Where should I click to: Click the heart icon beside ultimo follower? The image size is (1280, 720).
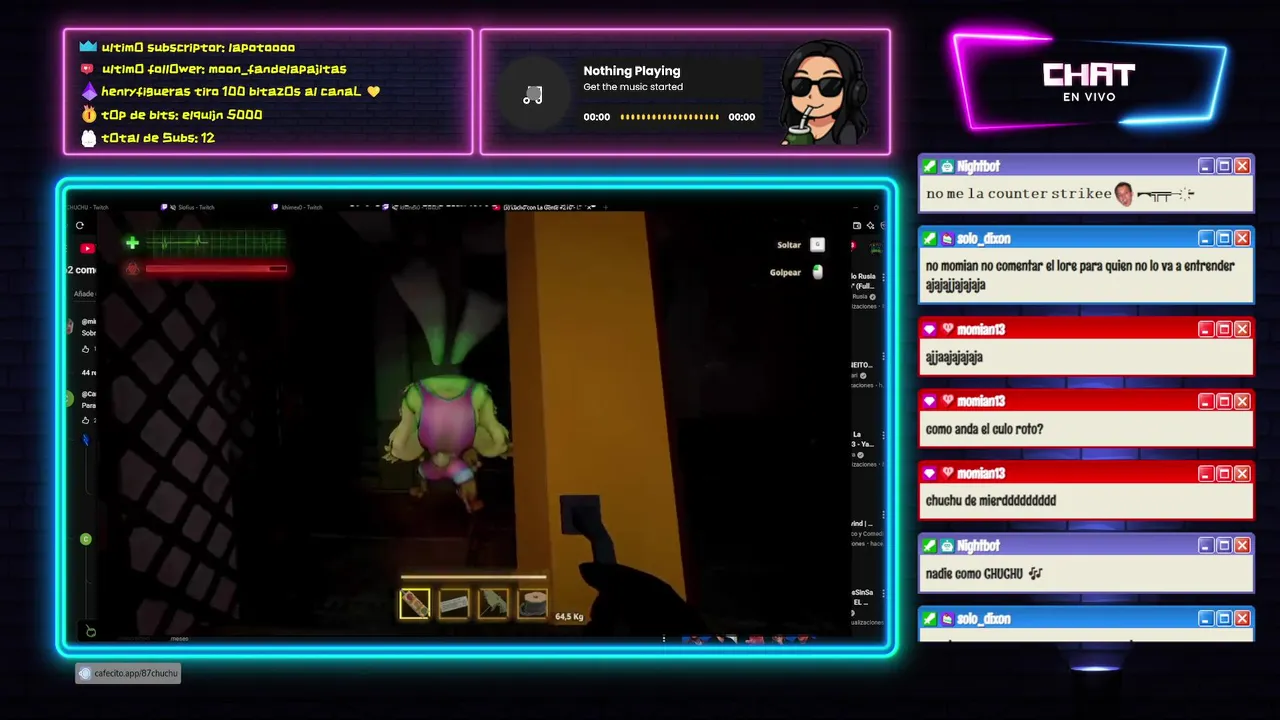coord(88,69)
